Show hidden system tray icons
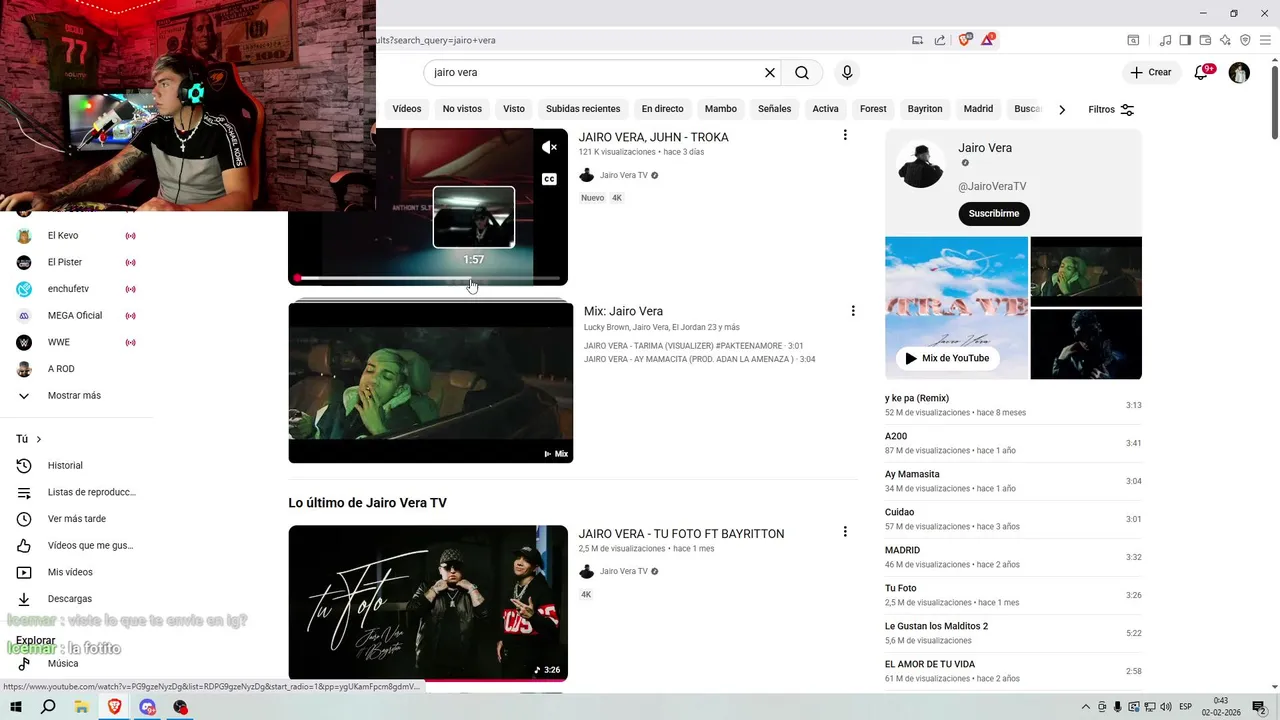This screenshot has width=1280, height=720. tap(1086, 707)
